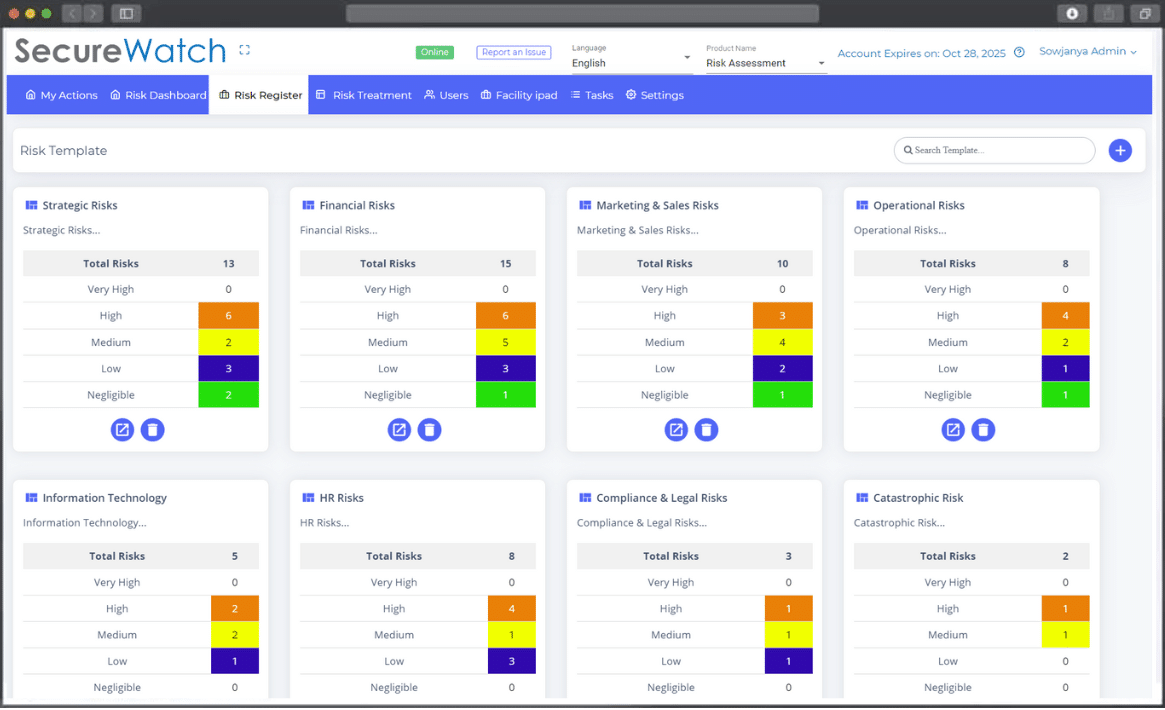Click the help icon next to account expiry
Viewport: 1165px width, 710px height.
1018,54
